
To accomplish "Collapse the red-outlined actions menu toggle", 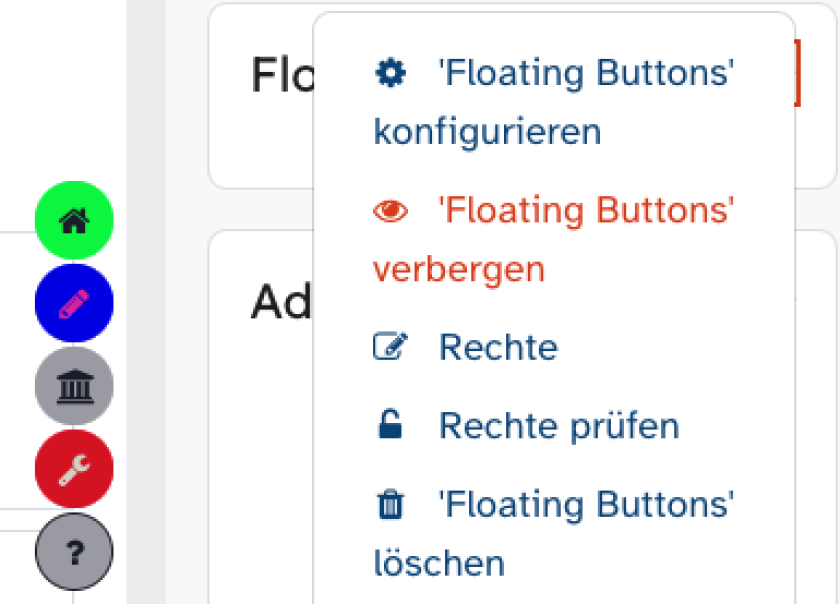I will click(797, 73).
